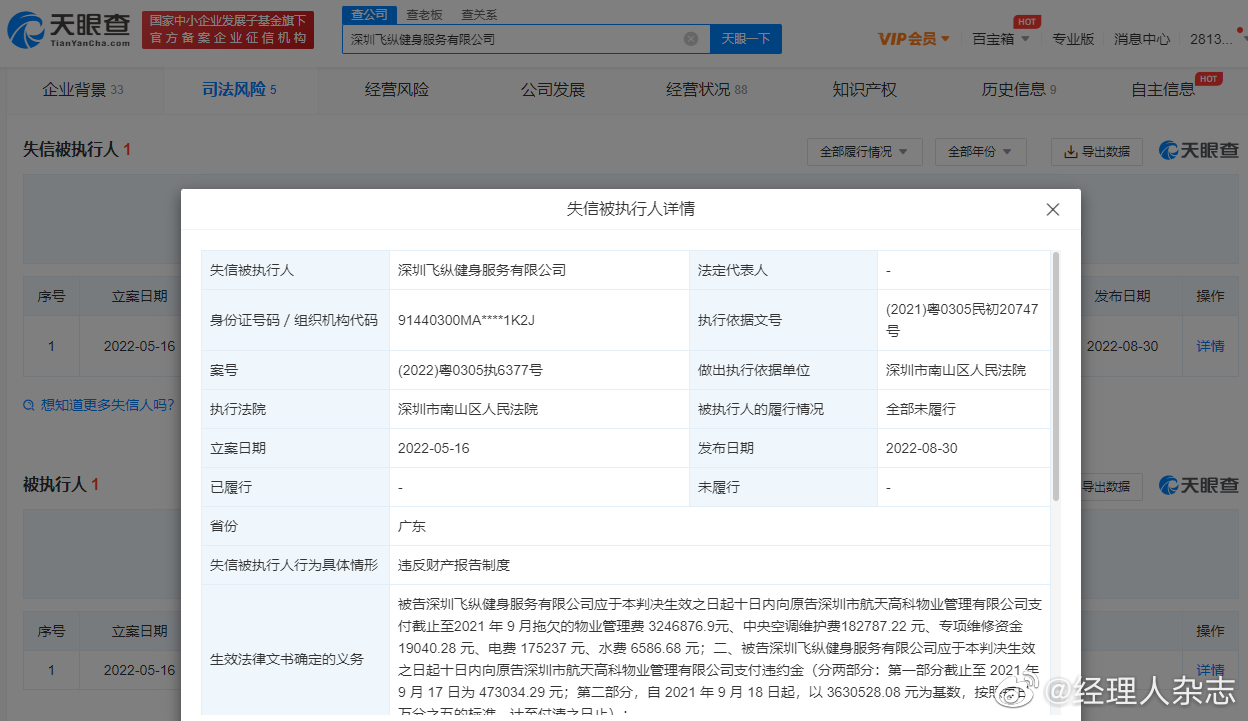The image size is (1248, 721).
Task: Click the 发布日期 value 2022-08-30 in dialog
Action: (922, 448)
